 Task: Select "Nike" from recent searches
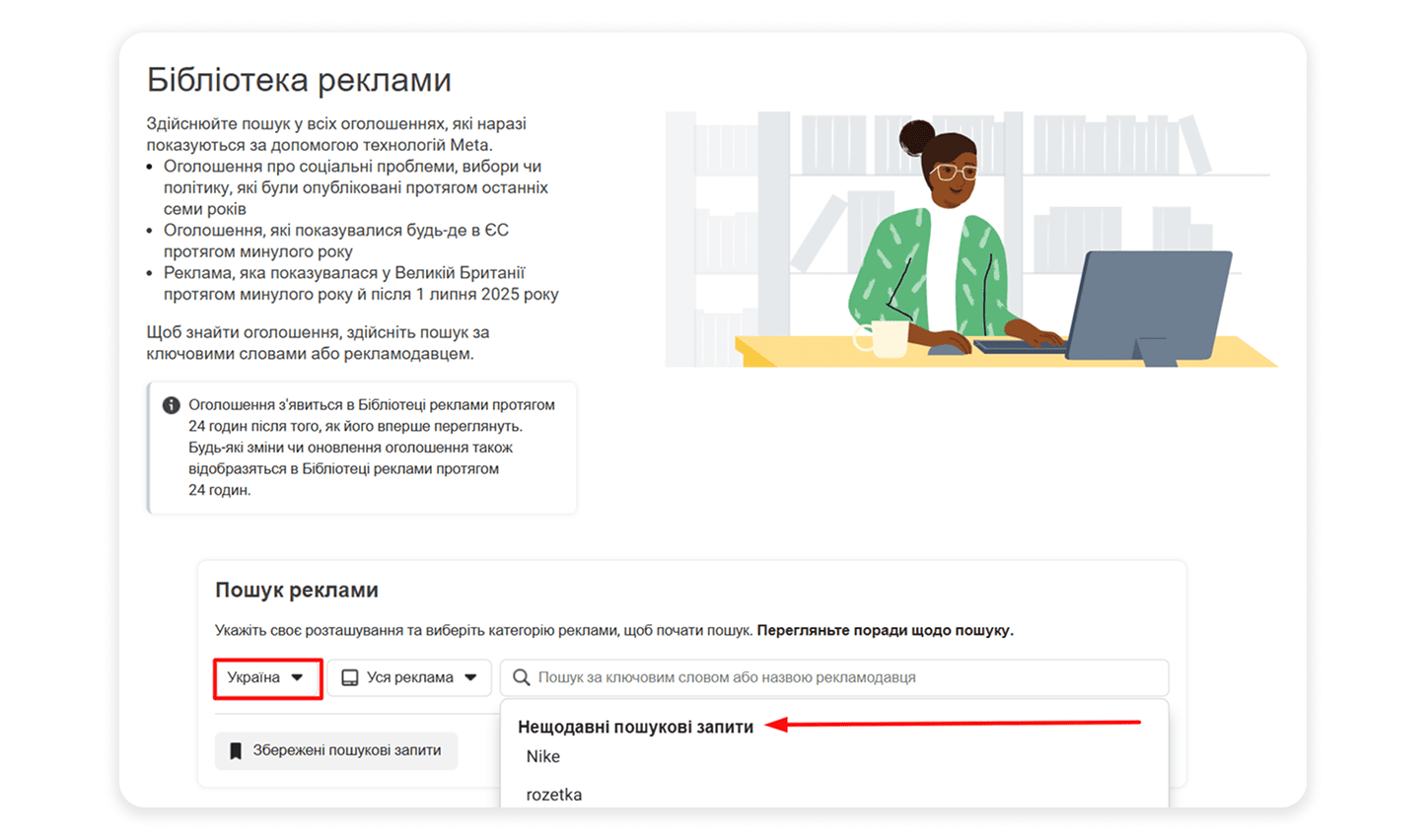[x=543, y=756]
